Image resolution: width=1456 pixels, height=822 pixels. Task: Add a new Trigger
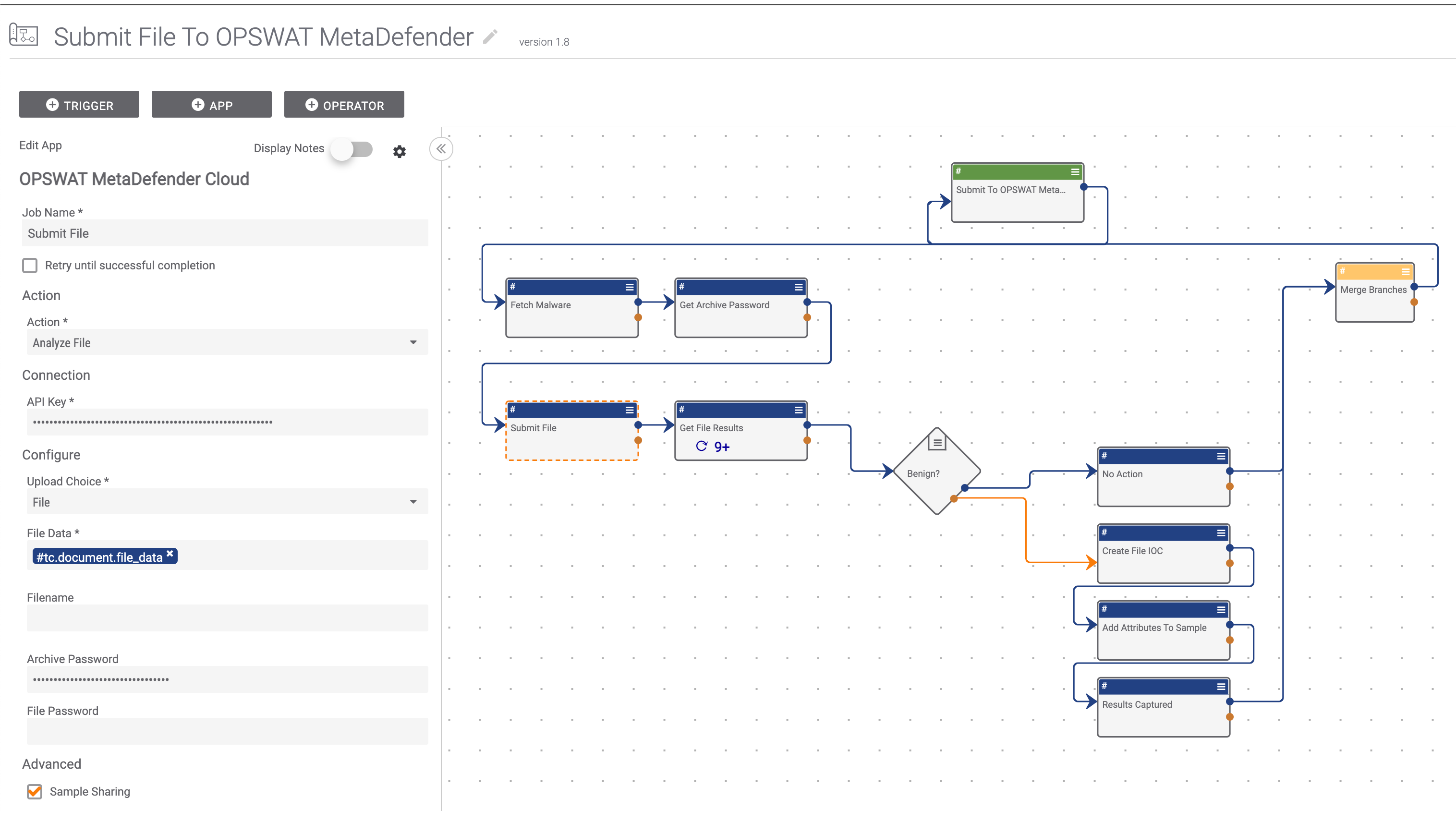click(x=79, y=105)
